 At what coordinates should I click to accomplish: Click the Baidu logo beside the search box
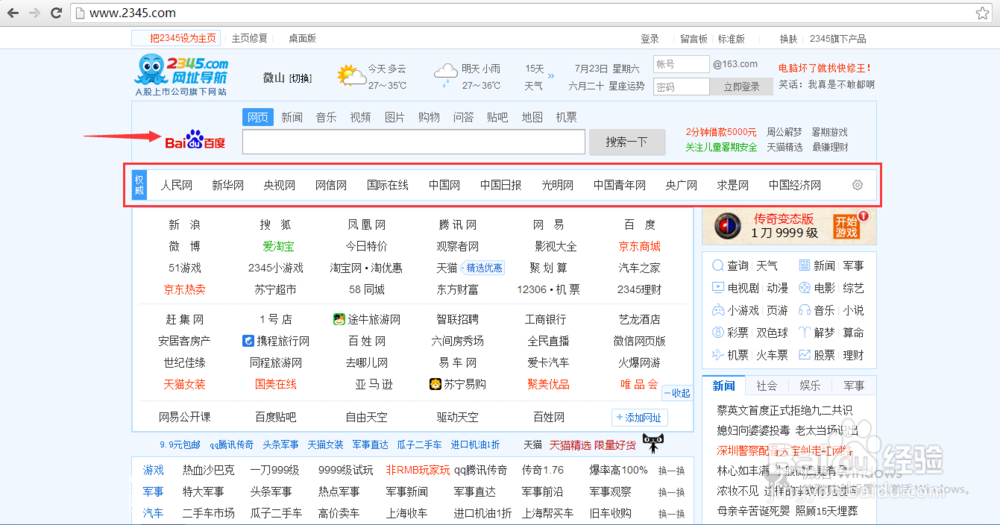click(195, 140)
